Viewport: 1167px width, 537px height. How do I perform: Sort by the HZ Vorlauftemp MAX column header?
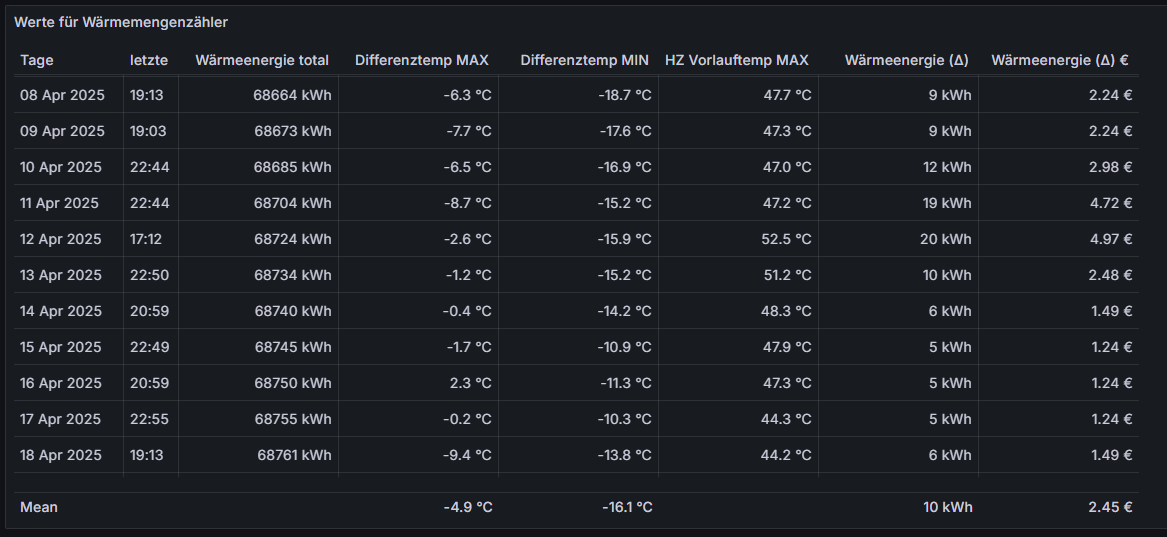737,60
